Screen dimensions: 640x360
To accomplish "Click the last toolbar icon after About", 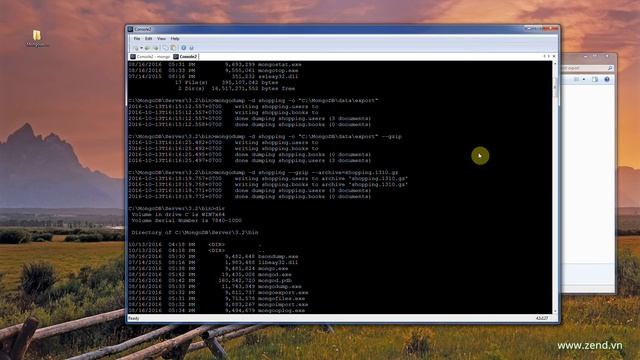I will click(191, 48).
